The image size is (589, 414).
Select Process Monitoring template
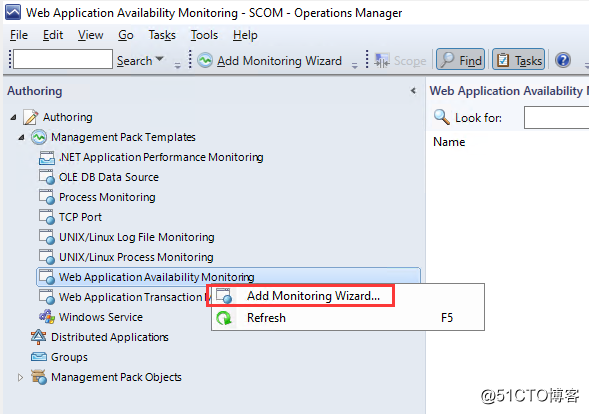[x=107, y=197]
